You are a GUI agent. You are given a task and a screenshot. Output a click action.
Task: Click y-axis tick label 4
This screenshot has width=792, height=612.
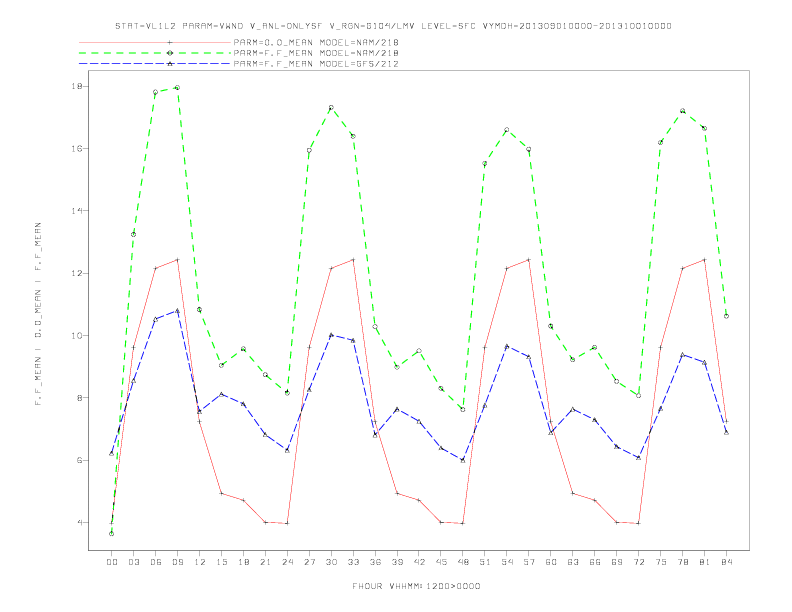tap(79, 522)
